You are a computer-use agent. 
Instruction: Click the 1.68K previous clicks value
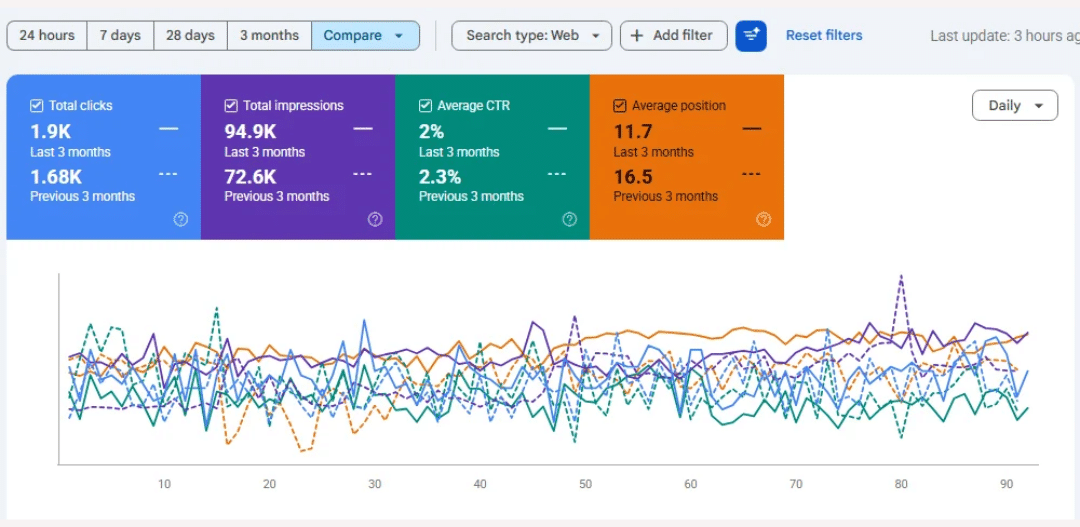click(56, 177)
